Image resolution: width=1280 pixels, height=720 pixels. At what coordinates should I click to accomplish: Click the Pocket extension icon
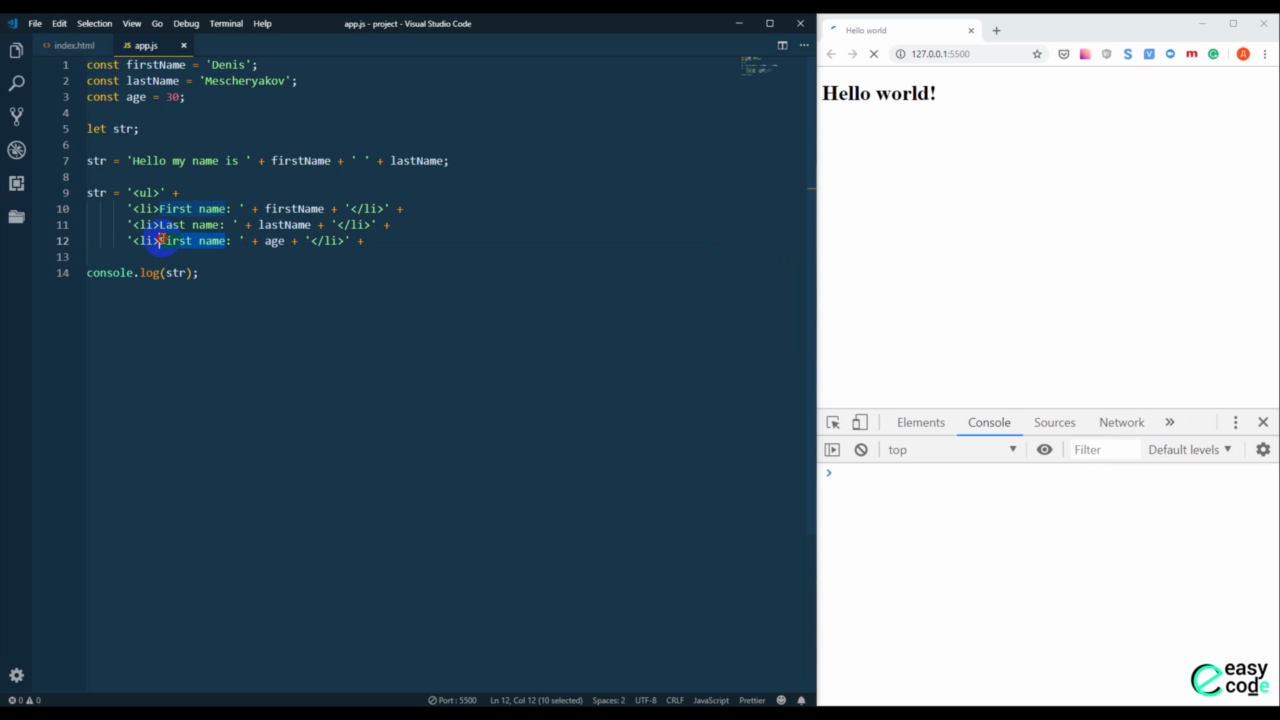click(1064, 54)
